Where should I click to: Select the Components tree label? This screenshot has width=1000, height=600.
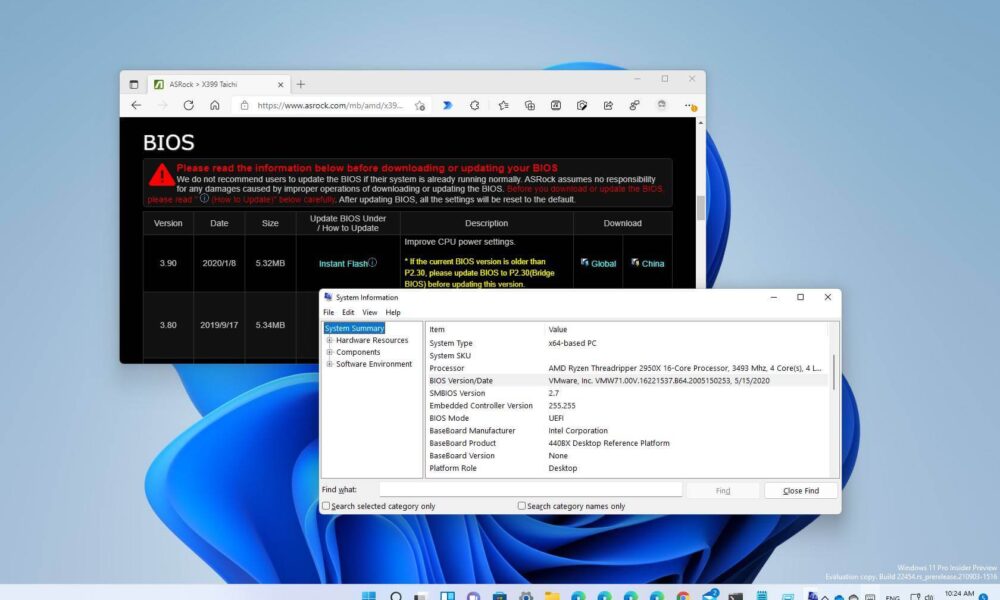pyautogui.click(x=358, y=352)
